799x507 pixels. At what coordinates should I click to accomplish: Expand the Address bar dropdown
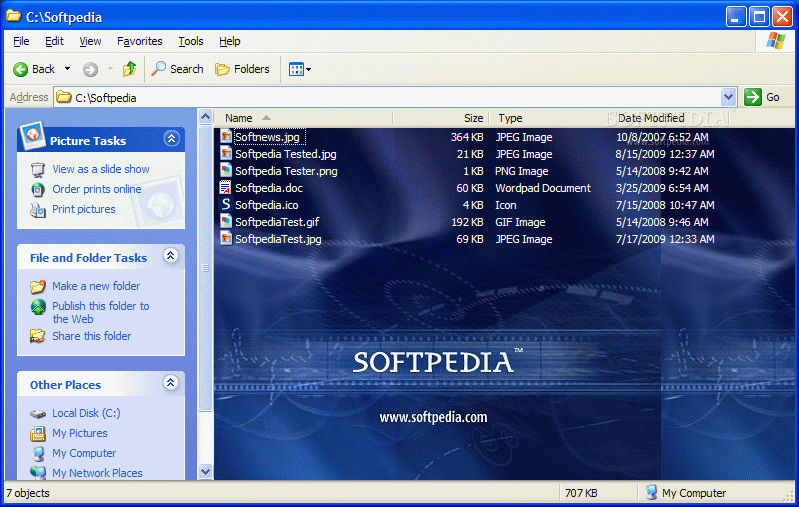click(x=728, y=97)
